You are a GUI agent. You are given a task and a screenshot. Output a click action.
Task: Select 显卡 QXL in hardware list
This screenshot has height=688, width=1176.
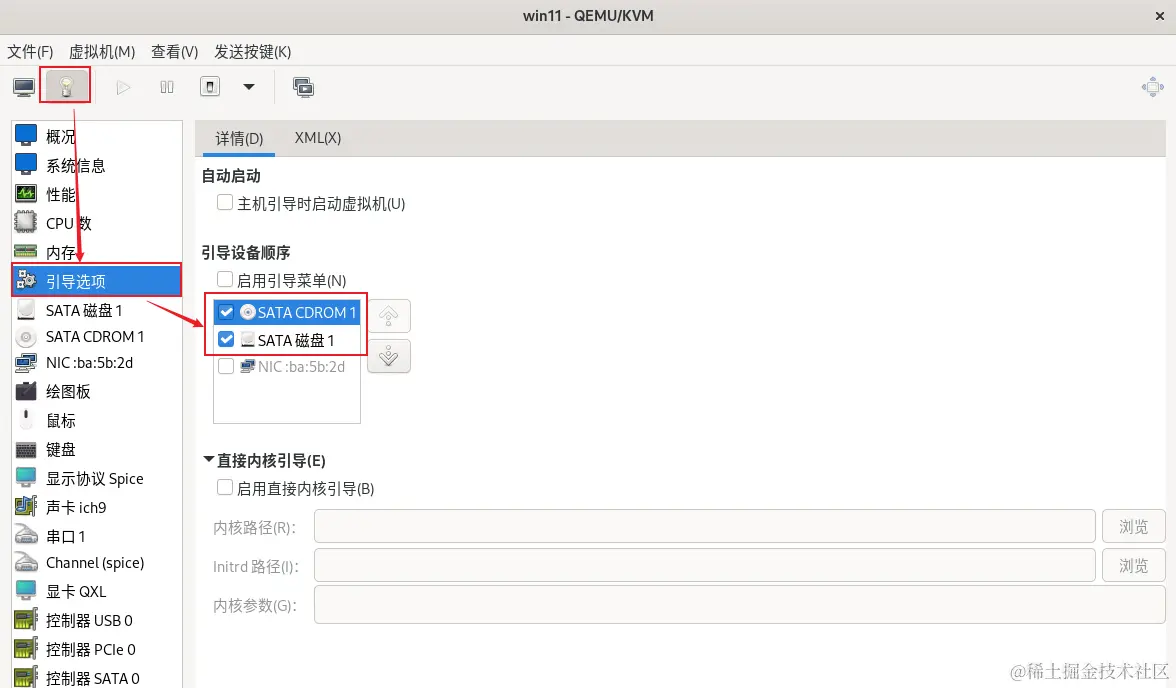[97, 591]
